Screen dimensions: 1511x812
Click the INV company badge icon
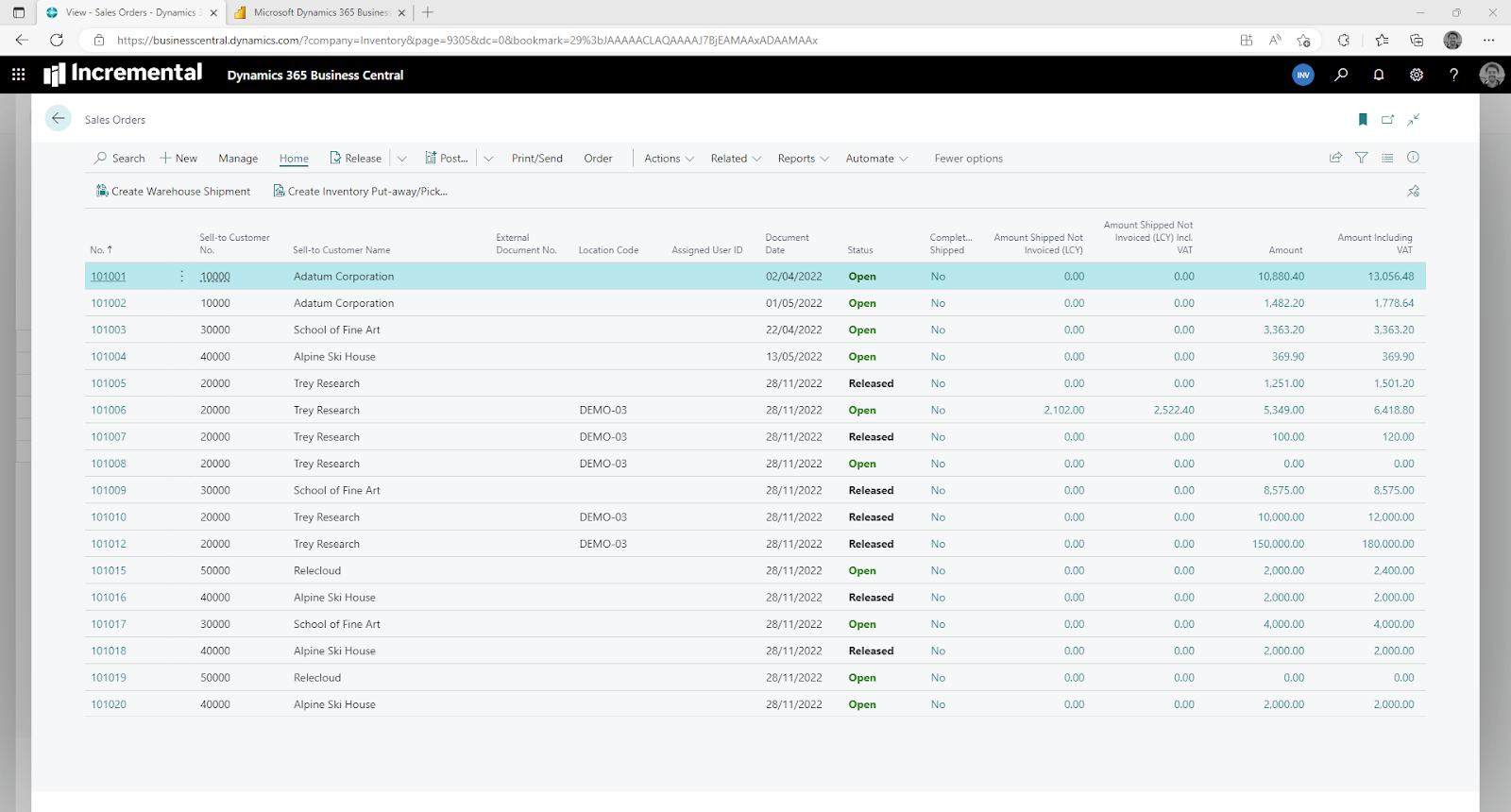click(x=1303, y=75)
